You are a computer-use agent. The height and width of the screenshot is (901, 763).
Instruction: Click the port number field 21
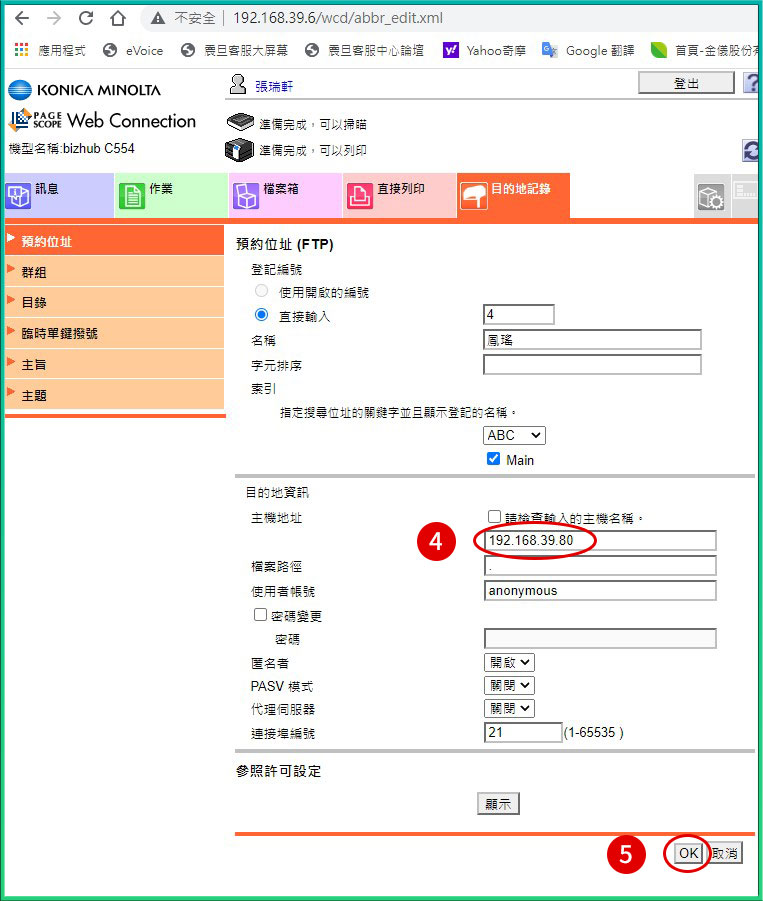523,733
